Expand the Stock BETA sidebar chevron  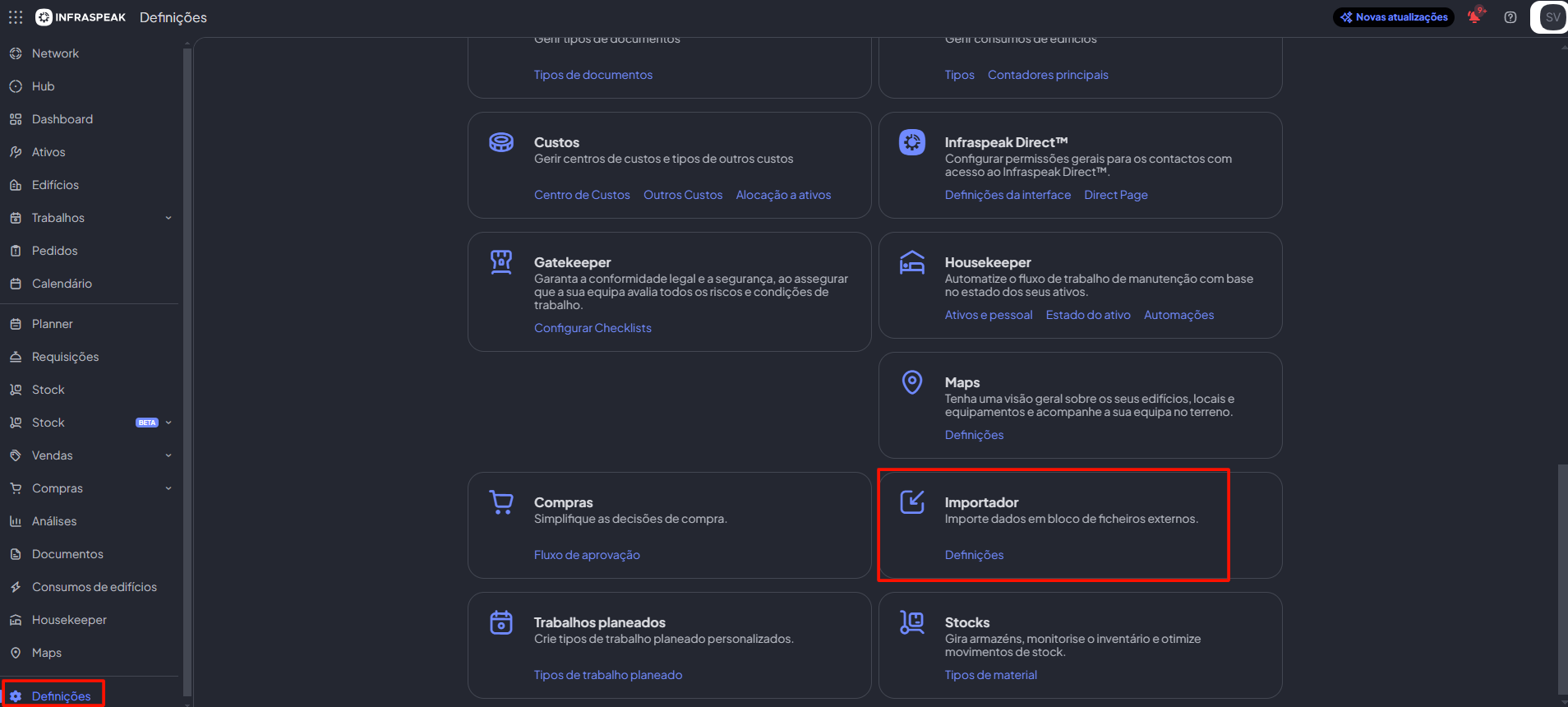point(168,423)
